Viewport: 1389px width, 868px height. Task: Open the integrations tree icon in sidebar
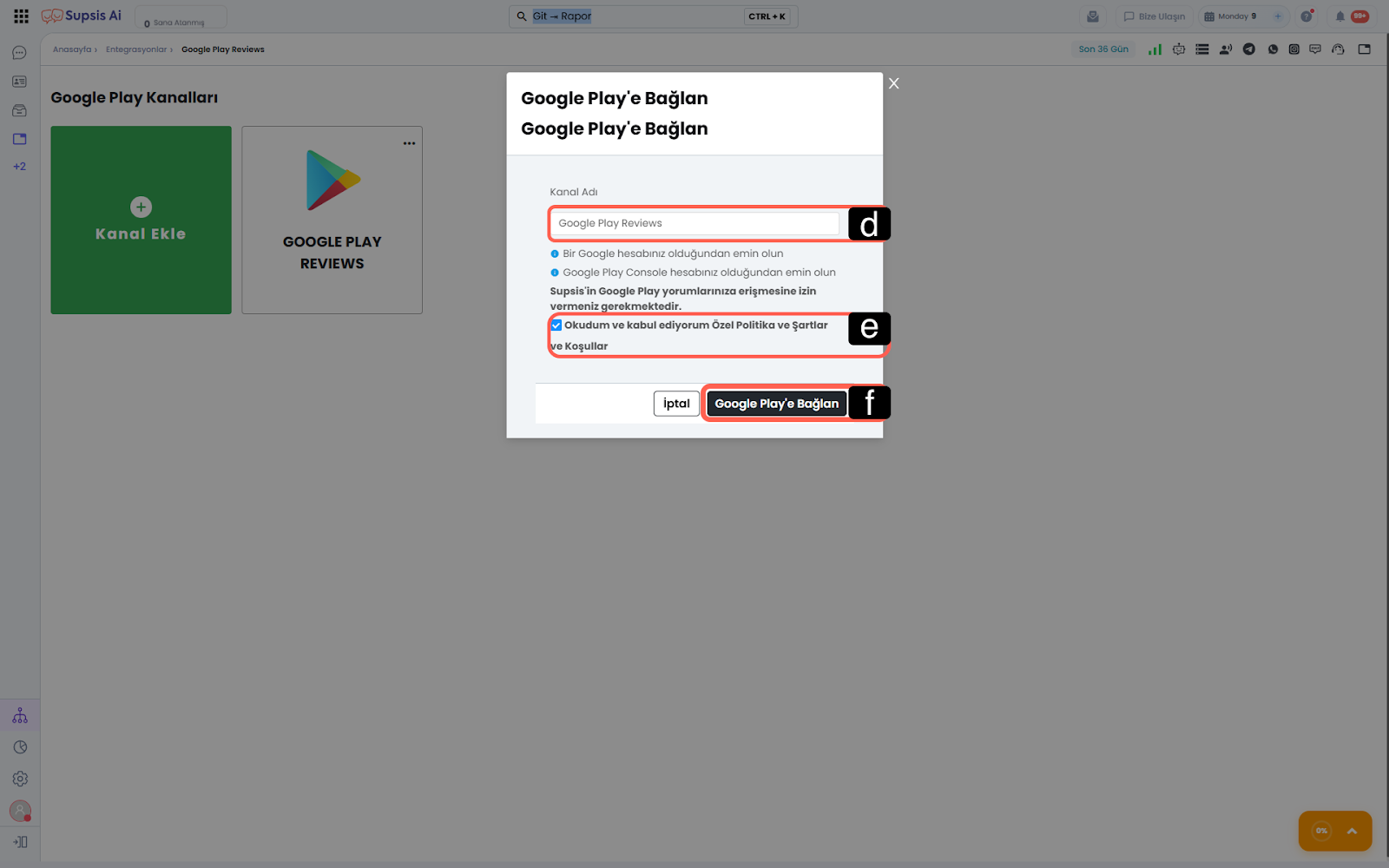[20, 716]
